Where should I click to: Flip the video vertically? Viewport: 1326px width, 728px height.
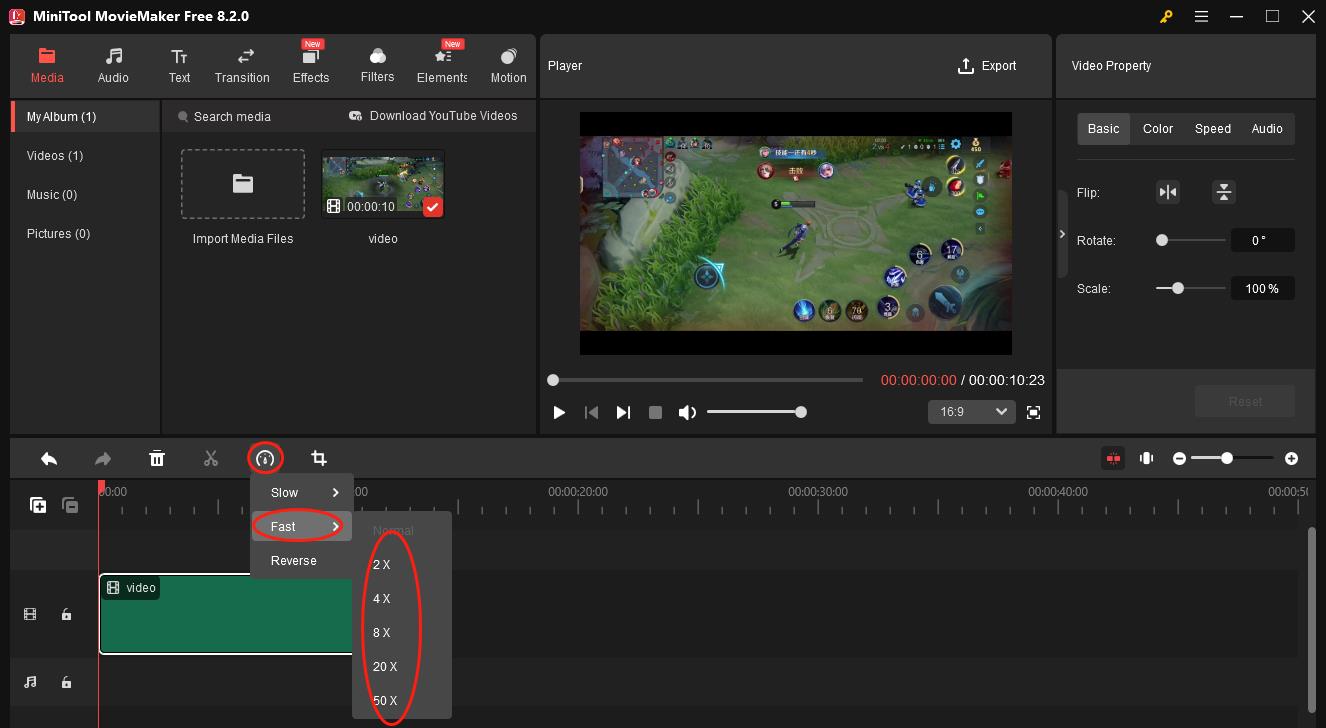[1224, 192]
